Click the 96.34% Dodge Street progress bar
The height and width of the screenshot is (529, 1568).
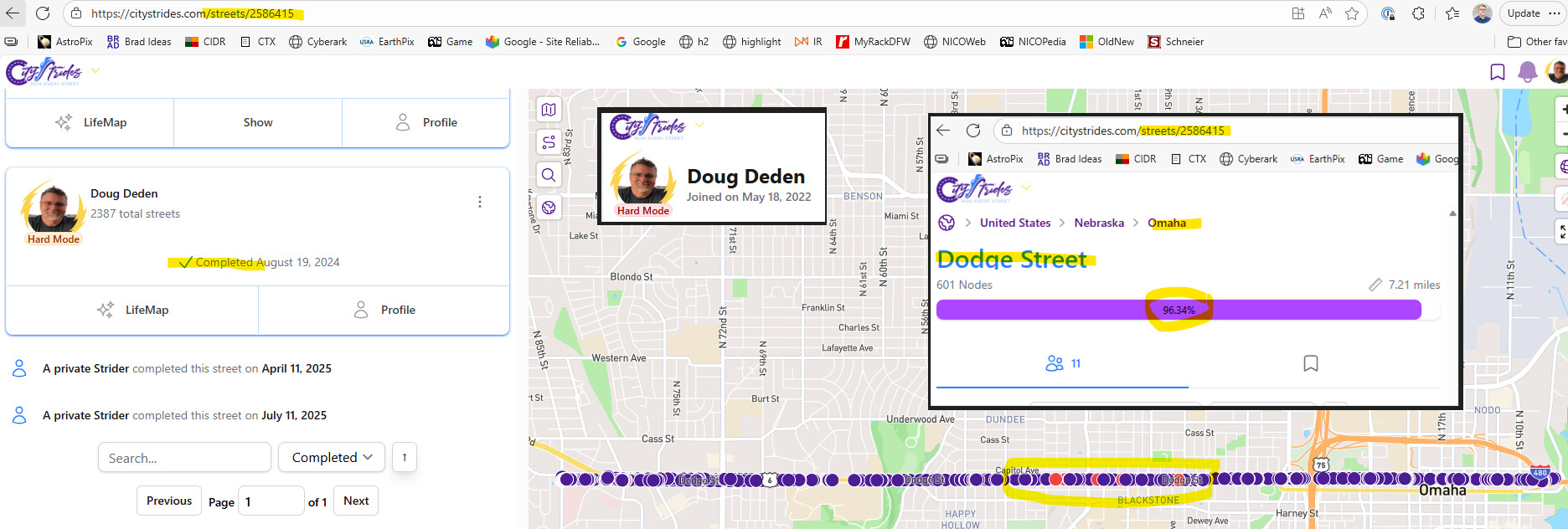1179,310
